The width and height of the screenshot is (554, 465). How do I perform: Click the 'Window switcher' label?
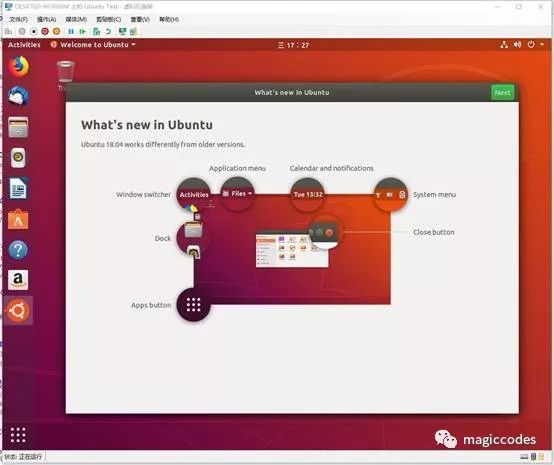pos(143,195)
